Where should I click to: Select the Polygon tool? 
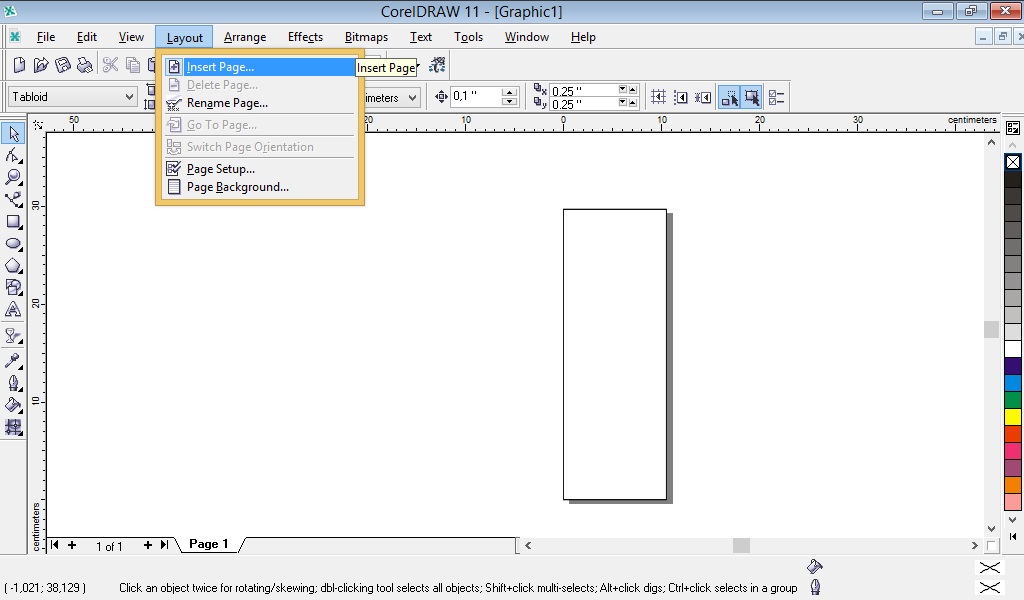pyautogui.click(x=13, y=266)
